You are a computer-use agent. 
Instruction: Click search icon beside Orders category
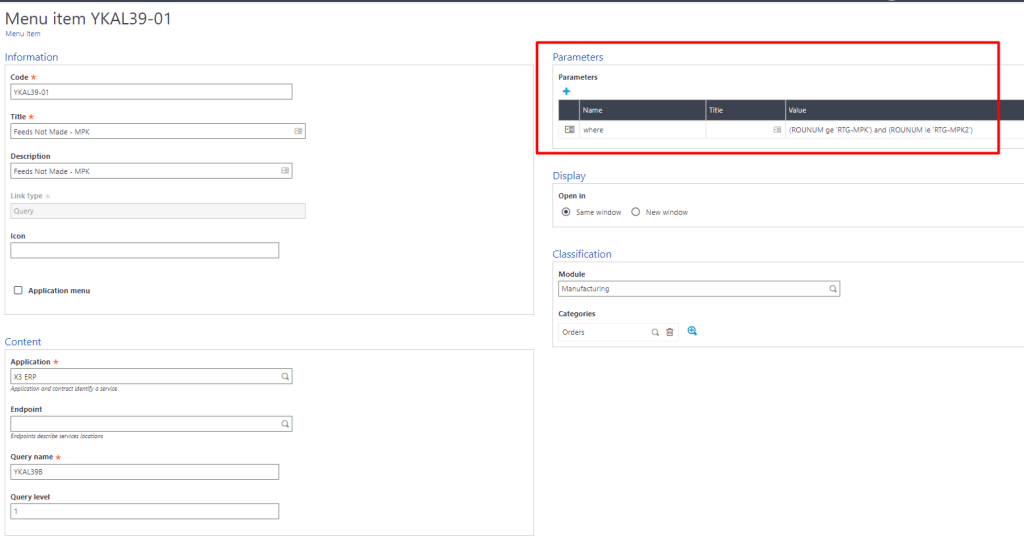[656, 332]
